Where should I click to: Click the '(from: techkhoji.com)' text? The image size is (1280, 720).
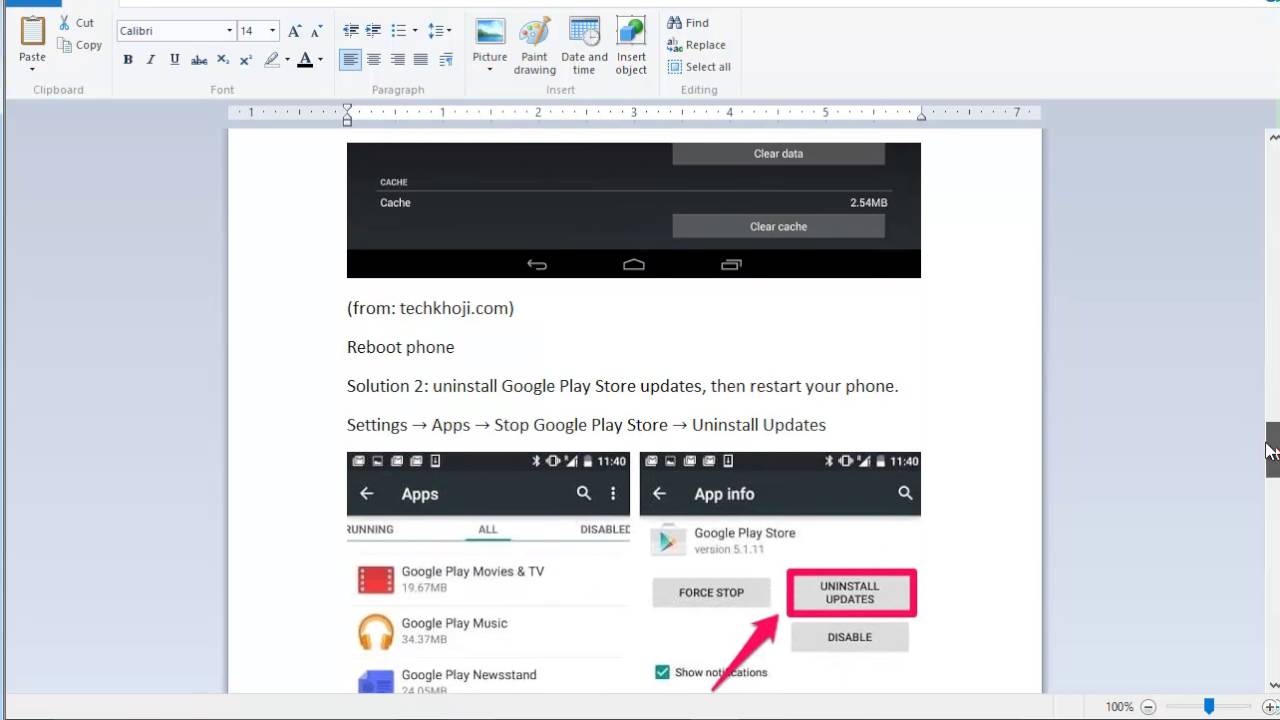[x=430, y=308]
